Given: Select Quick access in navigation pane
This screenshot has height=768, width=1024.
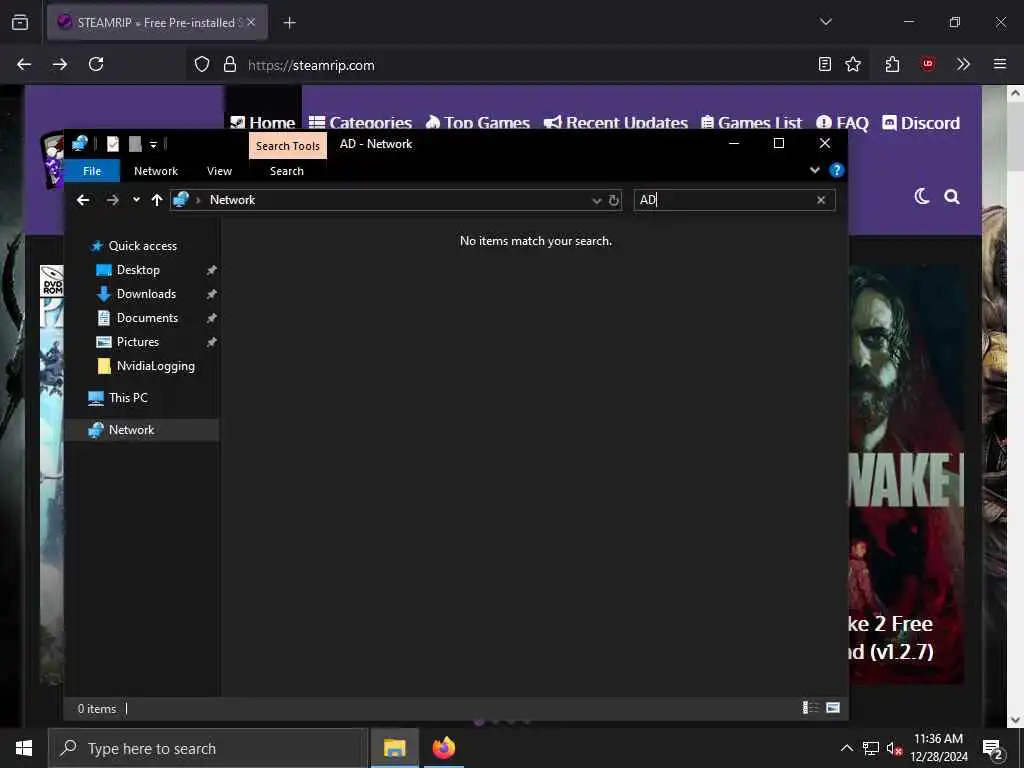Looking at the screenshot, I should [x=142, y=246].
